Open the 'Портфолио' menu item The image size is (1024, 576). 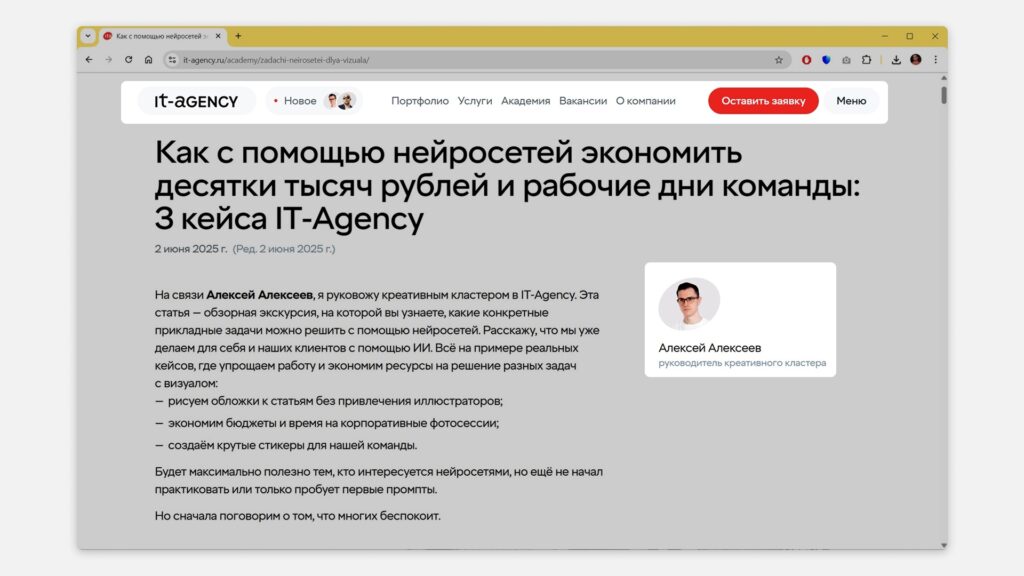[420, 101]
